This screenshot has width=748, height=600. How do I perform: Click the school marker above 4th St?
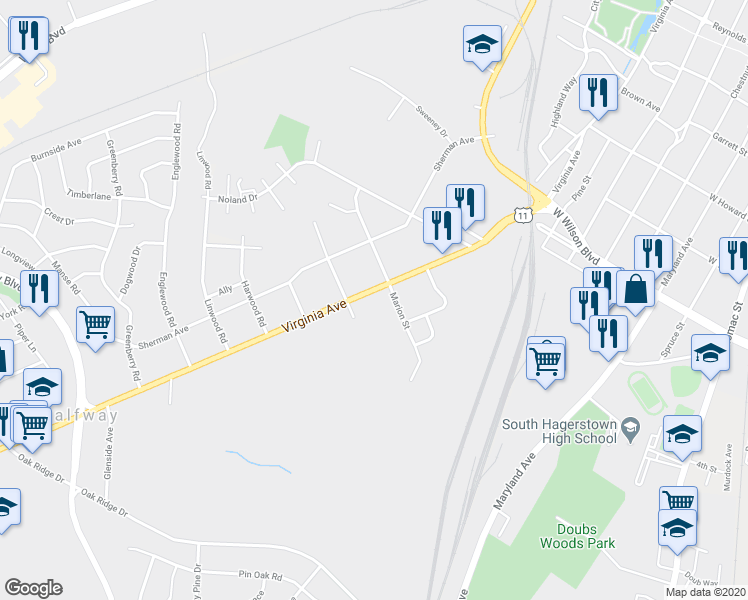pos(682,437)
